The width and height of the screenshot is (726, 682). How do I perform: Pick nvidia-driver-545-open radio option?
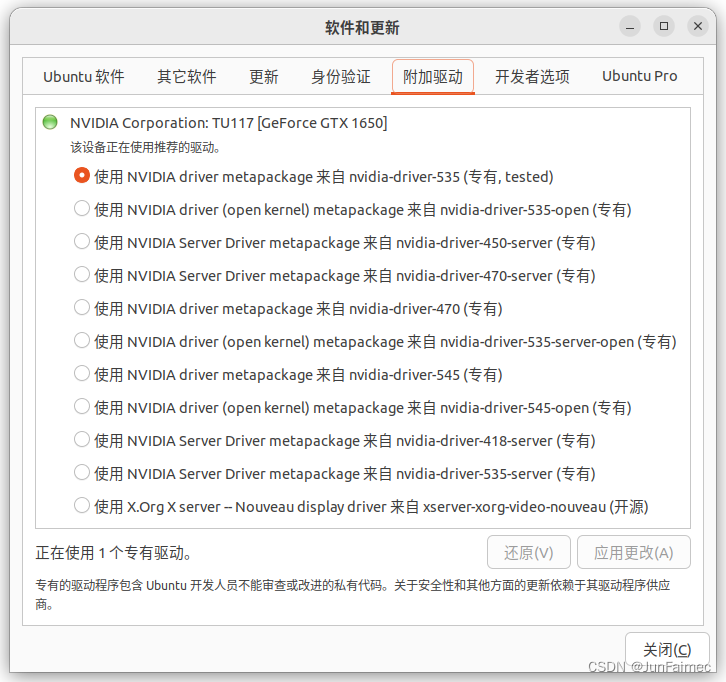pos(82,407)
